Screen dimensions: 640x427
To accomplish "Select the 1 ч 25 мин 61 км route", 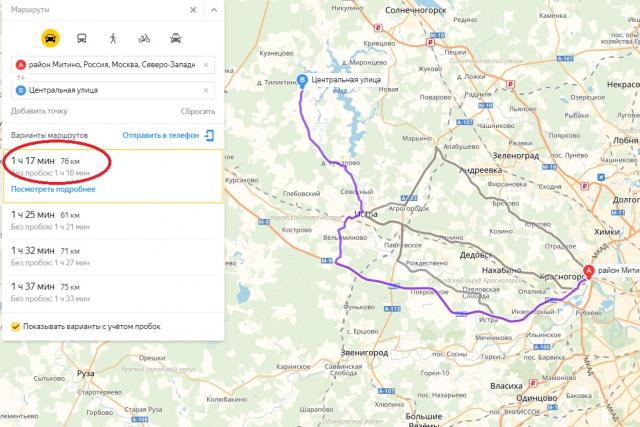I will coord(113,221).
